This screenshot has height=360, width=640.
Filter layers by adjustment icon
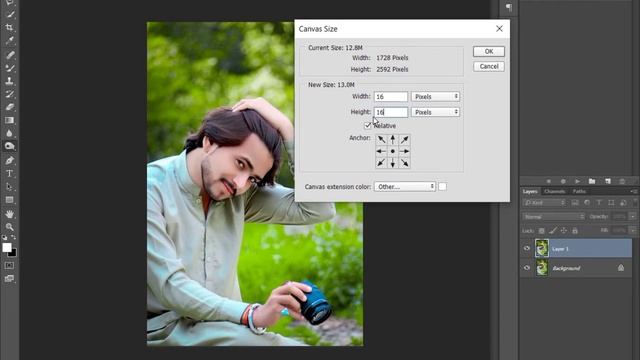point(587,202)
